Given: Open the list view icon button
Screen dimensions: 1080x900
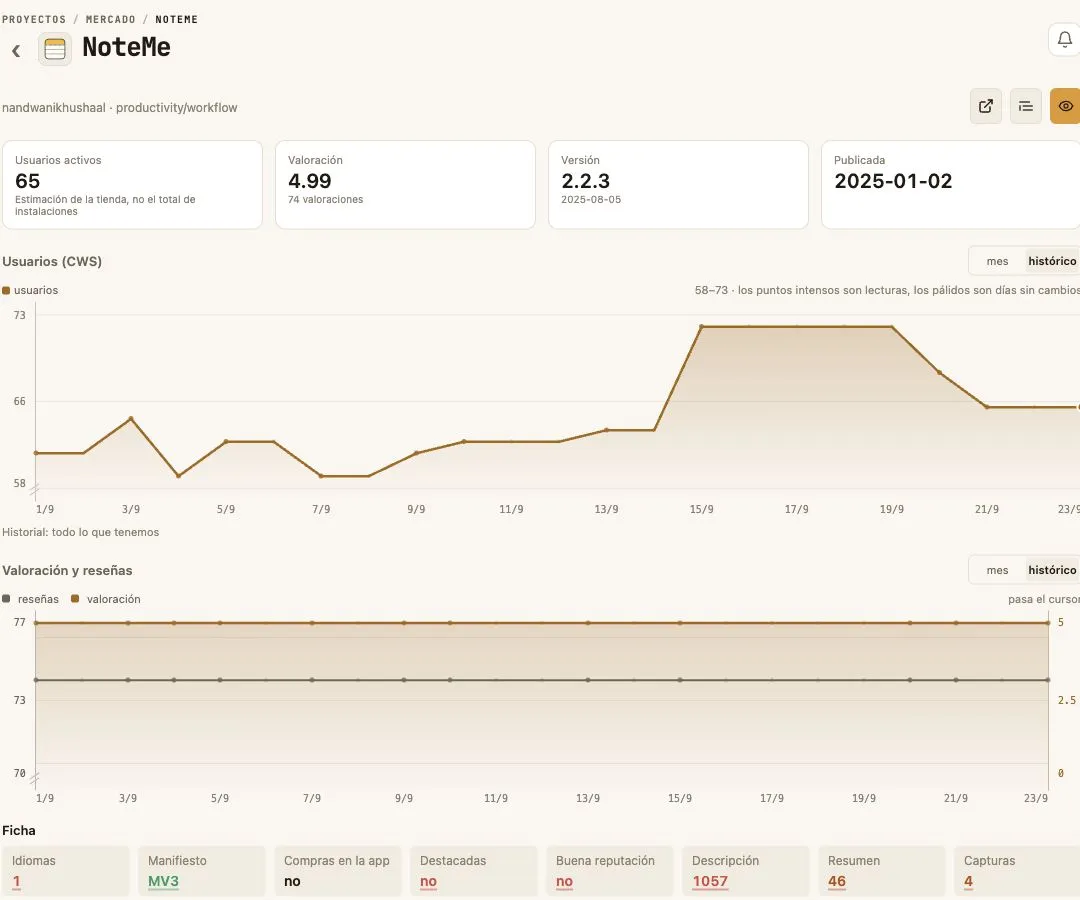Looking at the screenshot, I should point(1026,106).
